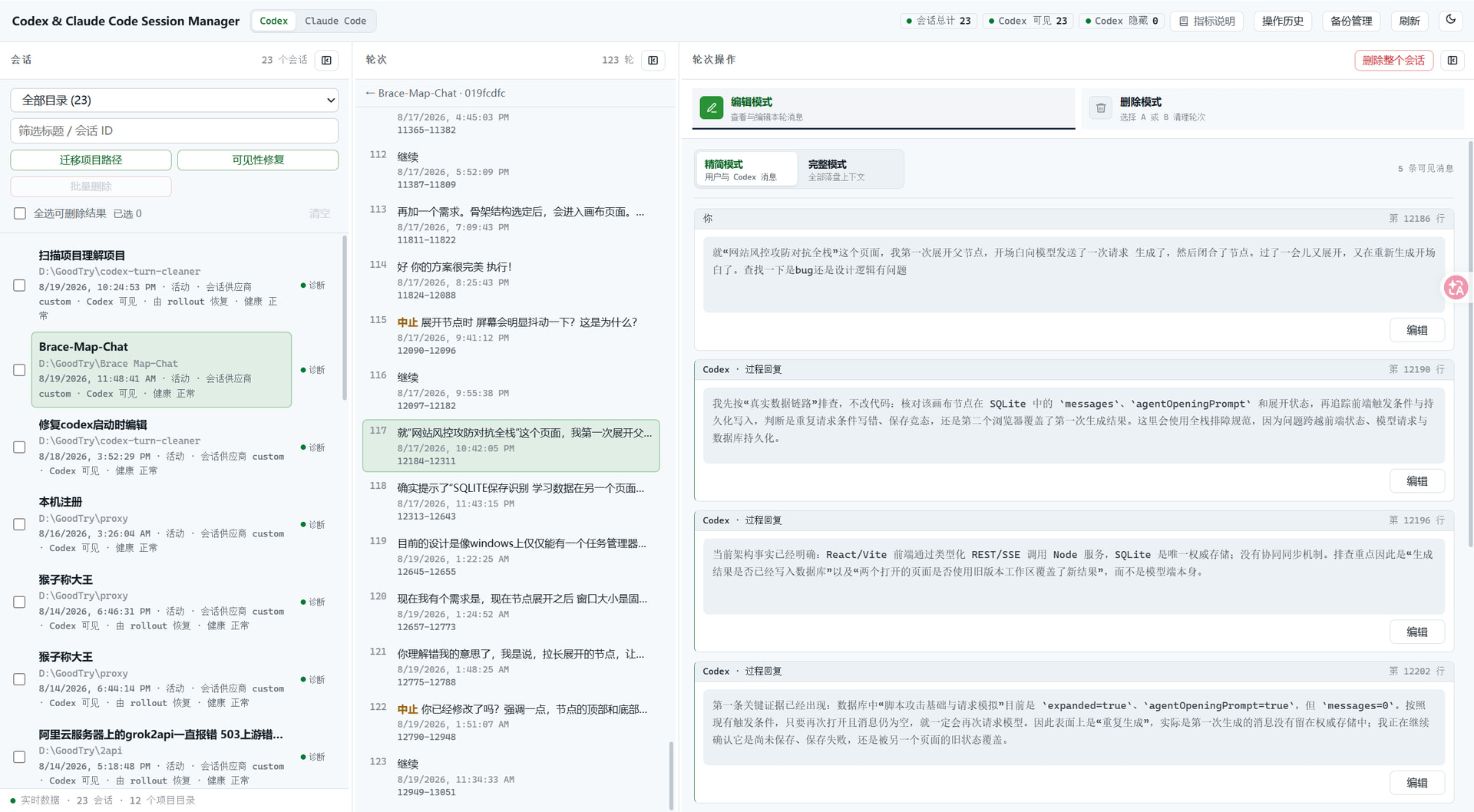This screenshot has height=812, width=1474.
Task: Choose 精简模式 view
Action: click(x=747, y=170)
